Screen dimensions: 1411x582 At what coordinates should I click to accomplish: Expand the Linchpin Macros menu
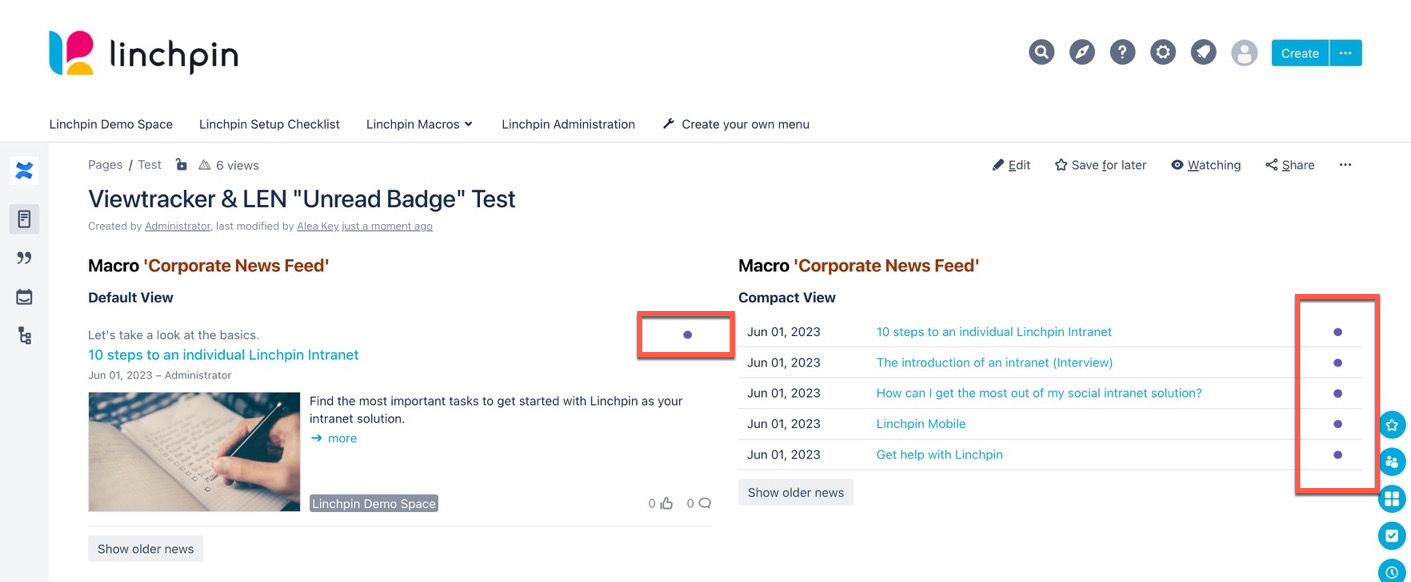pos(419,124)
